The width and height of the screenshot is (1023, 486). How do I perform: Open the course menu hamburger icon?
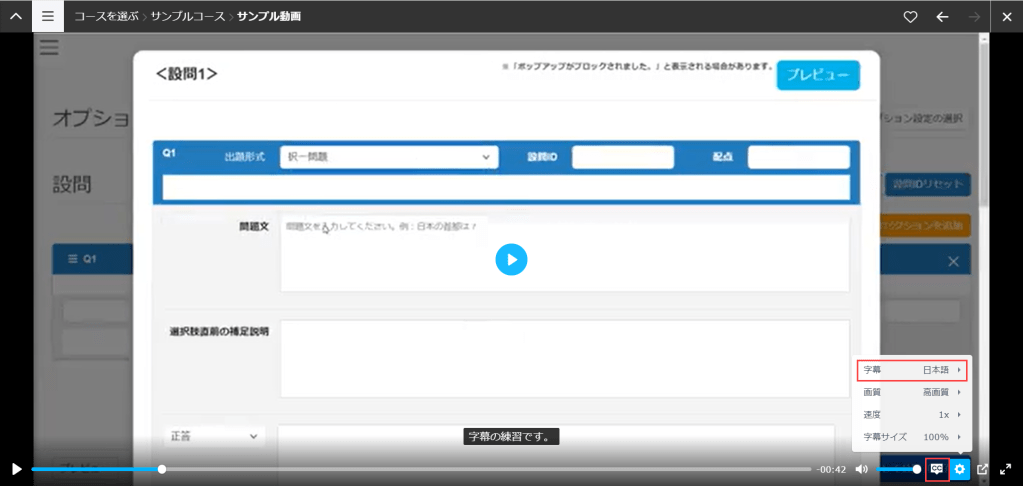[x=48, y=17]
